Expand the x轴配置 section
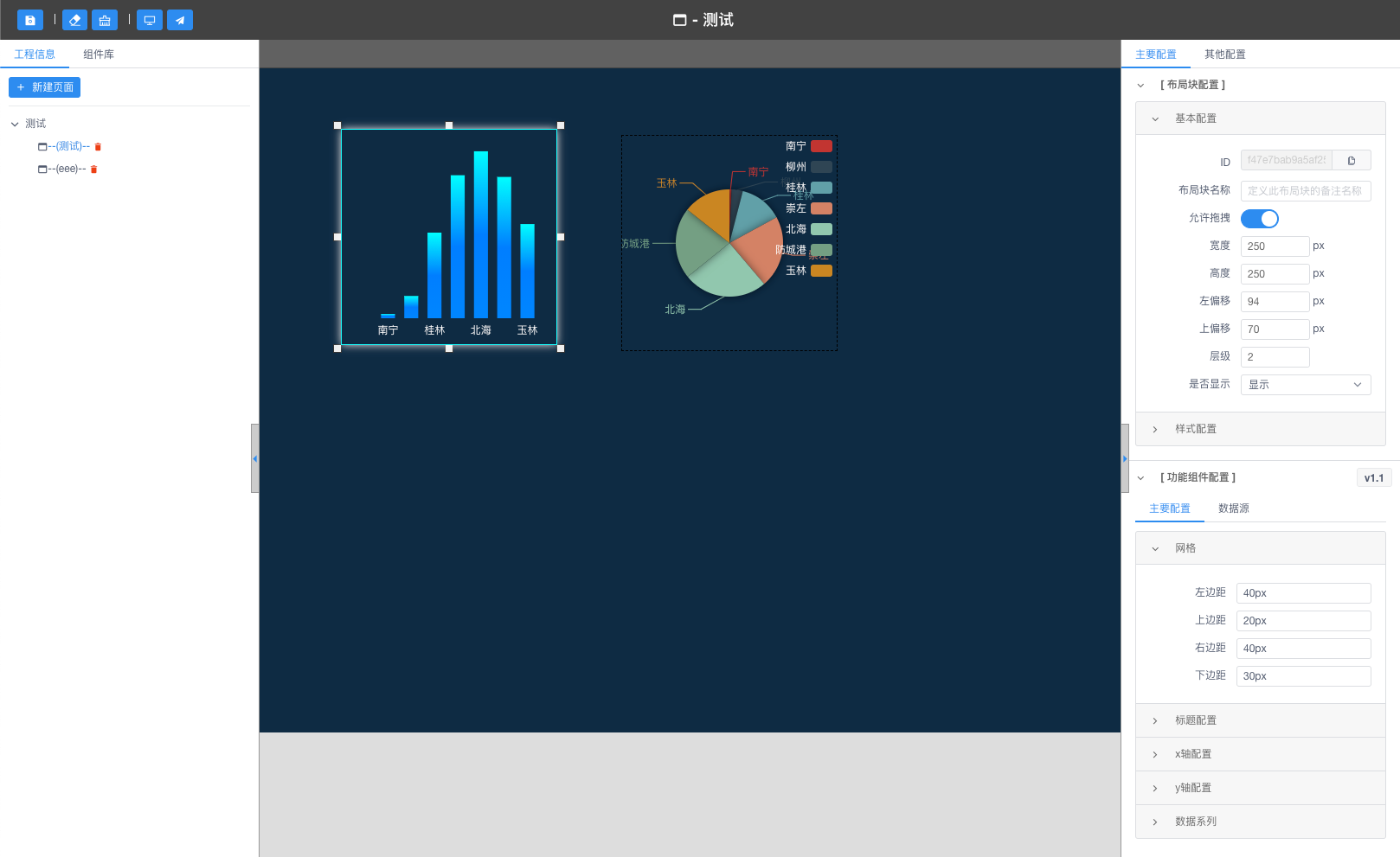Viewport: 1400px width, 857px height. (1193, 754)
